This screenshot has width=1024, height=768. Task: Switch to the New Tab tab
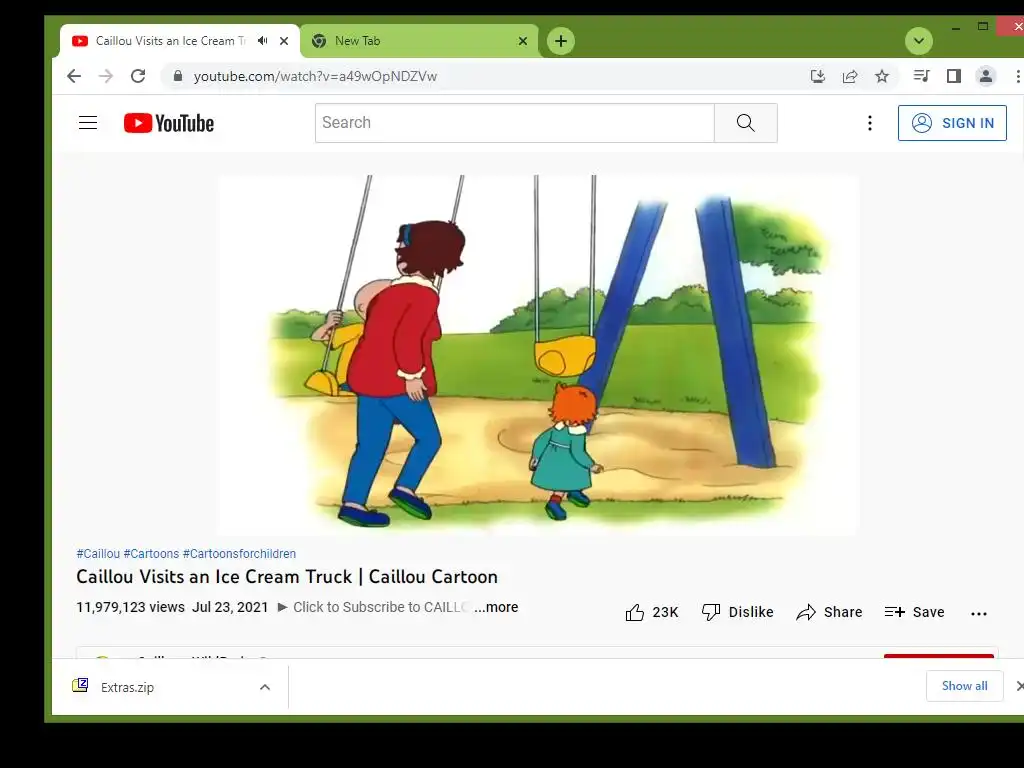point(419,40)
